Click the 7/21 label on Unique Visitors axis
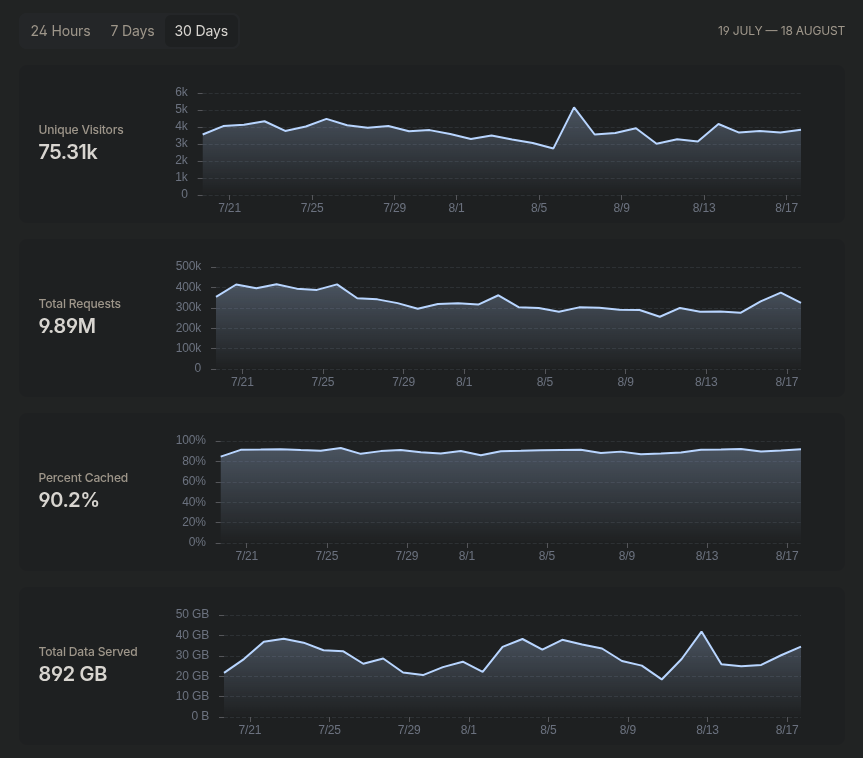The image size is (863, 758). click(x=230, y=208)
